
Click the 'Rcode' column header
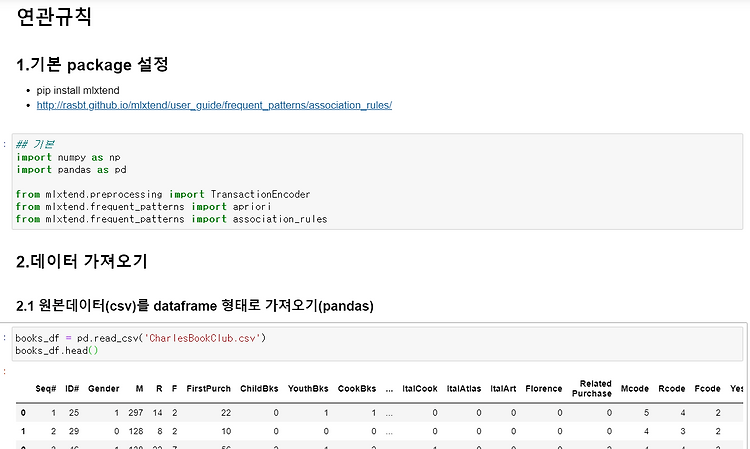click(672, 389)
